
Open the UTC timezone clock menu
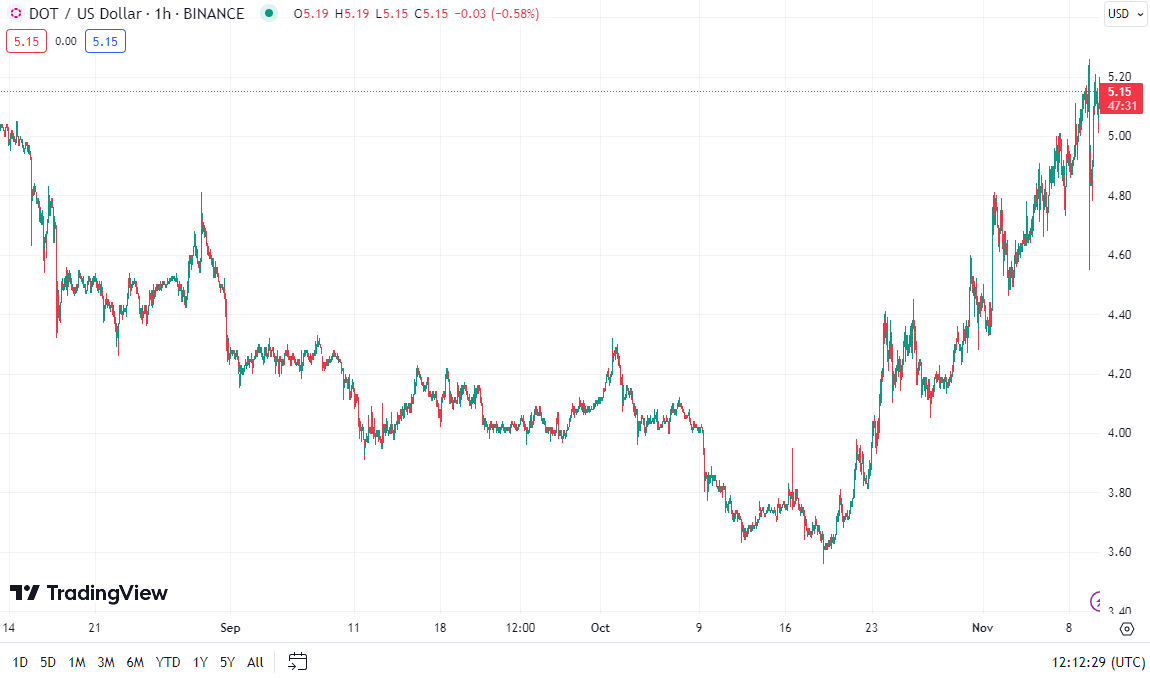(1098, 662)
